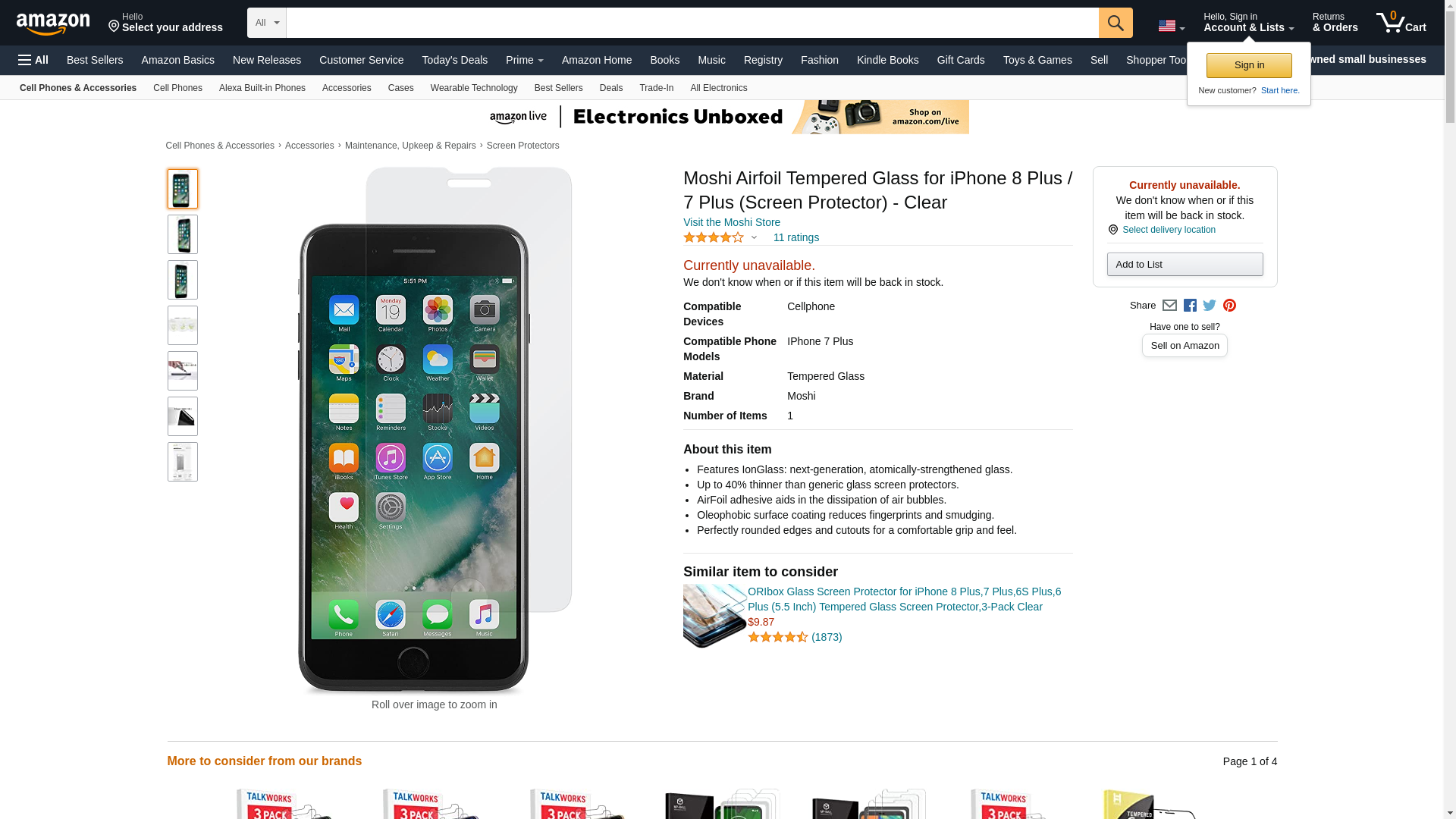
Task: Share product on Twitter icon
Action: point(1210,306)
